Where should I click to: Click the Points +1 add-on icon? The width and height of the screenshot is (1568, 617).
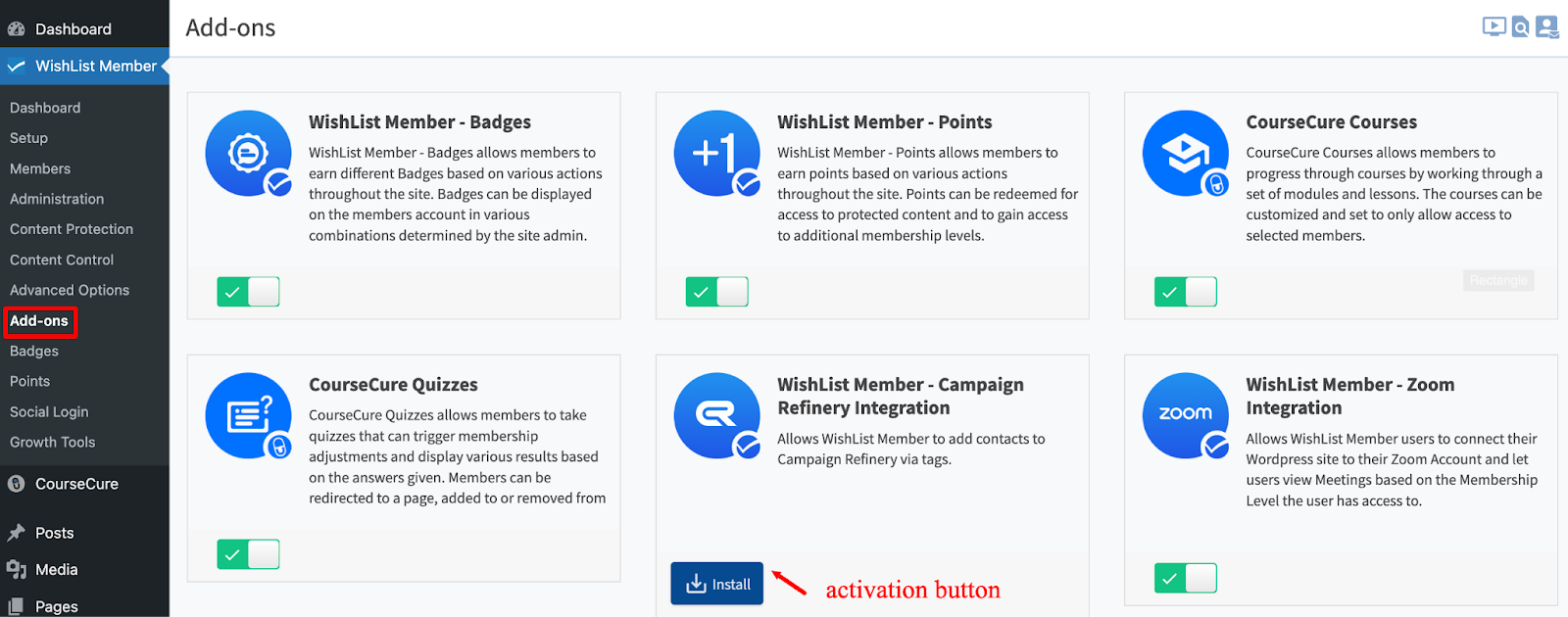717,154
